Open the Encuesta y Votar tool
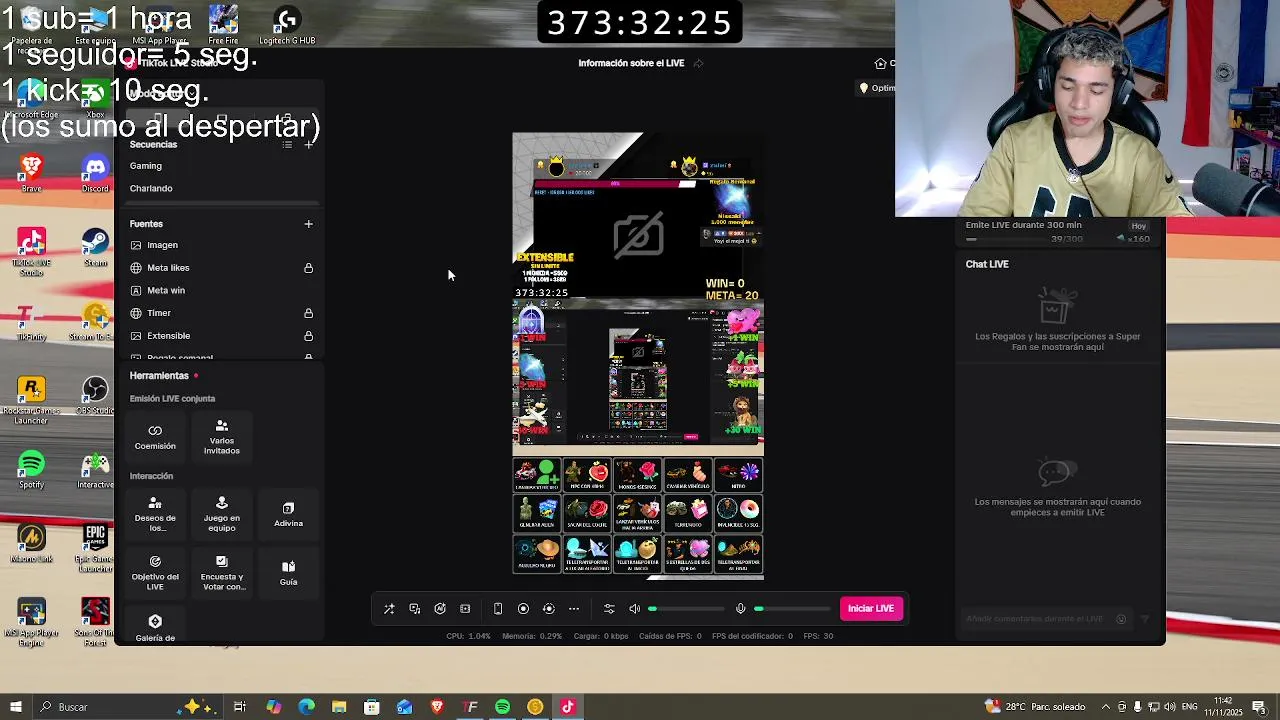Screen dimensions: 1280x720 [x=222, y=573]
